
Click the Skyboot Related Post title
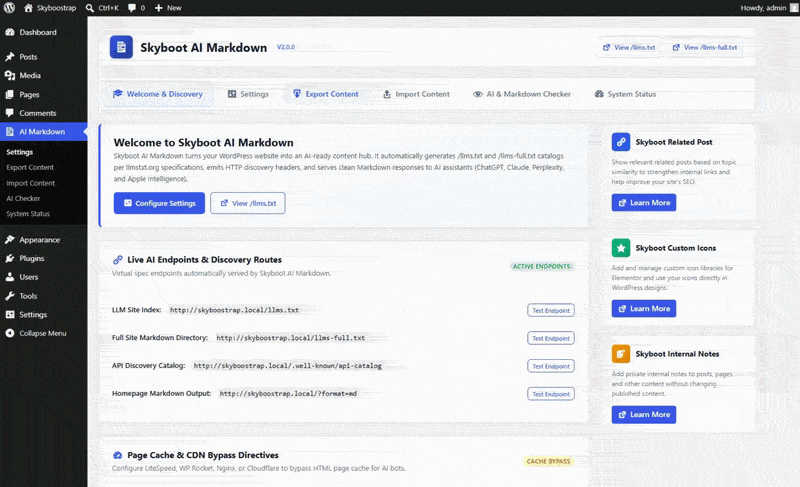674,142
